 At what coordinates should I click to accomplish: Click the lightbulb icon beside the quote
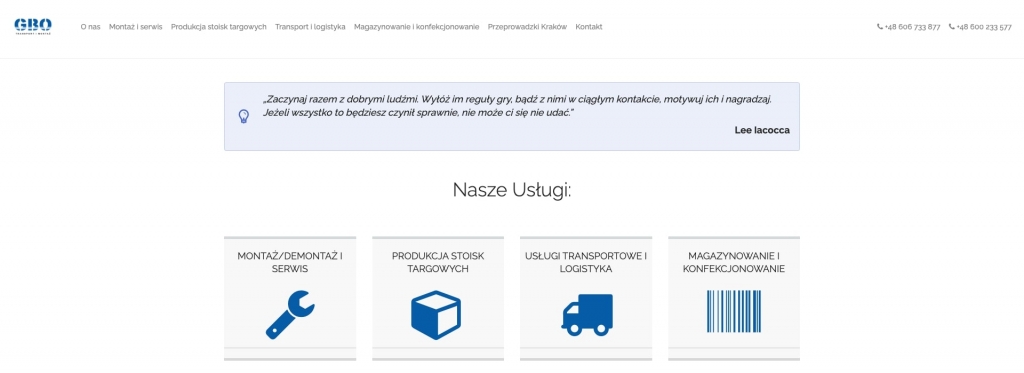click(244, 116)
